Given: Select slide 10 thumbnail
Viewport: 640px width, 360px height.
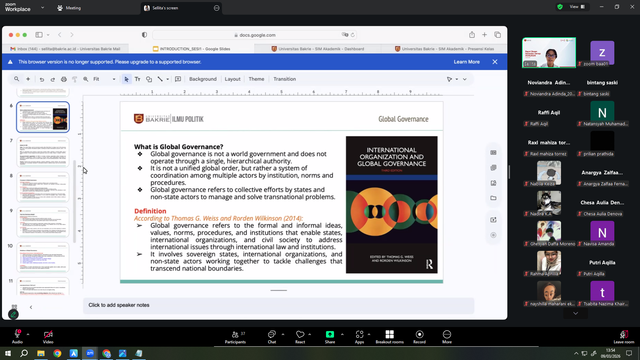Looking at the screenshot, I should tap(43, 258).
